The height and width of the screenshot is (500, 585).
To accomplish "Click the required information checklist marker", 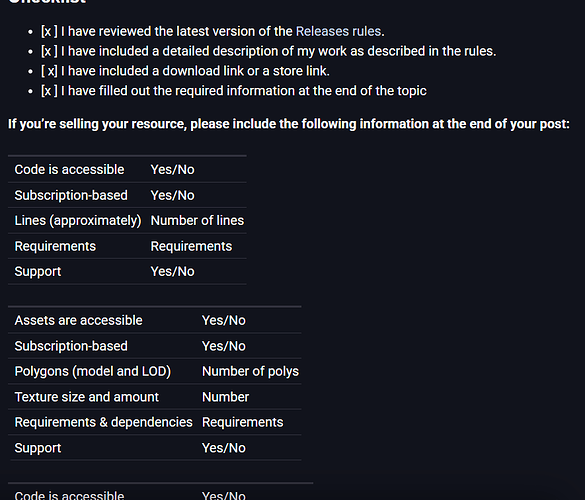I will click(x=49, y=91).
